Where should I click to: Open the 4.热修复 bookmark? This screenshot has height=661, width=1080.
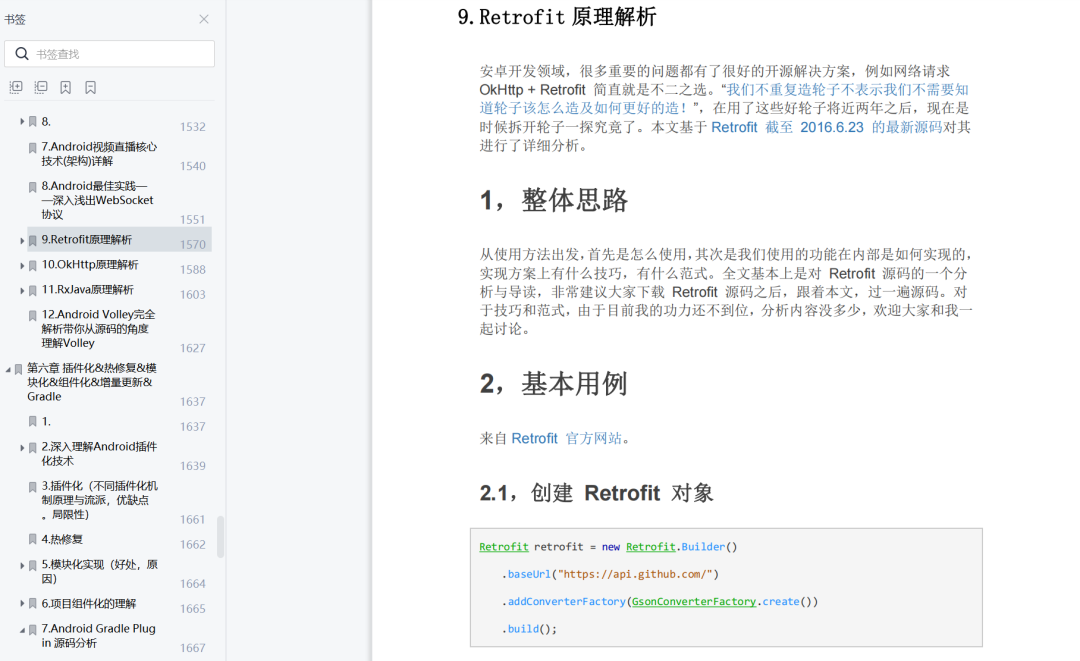coord(62,539)
